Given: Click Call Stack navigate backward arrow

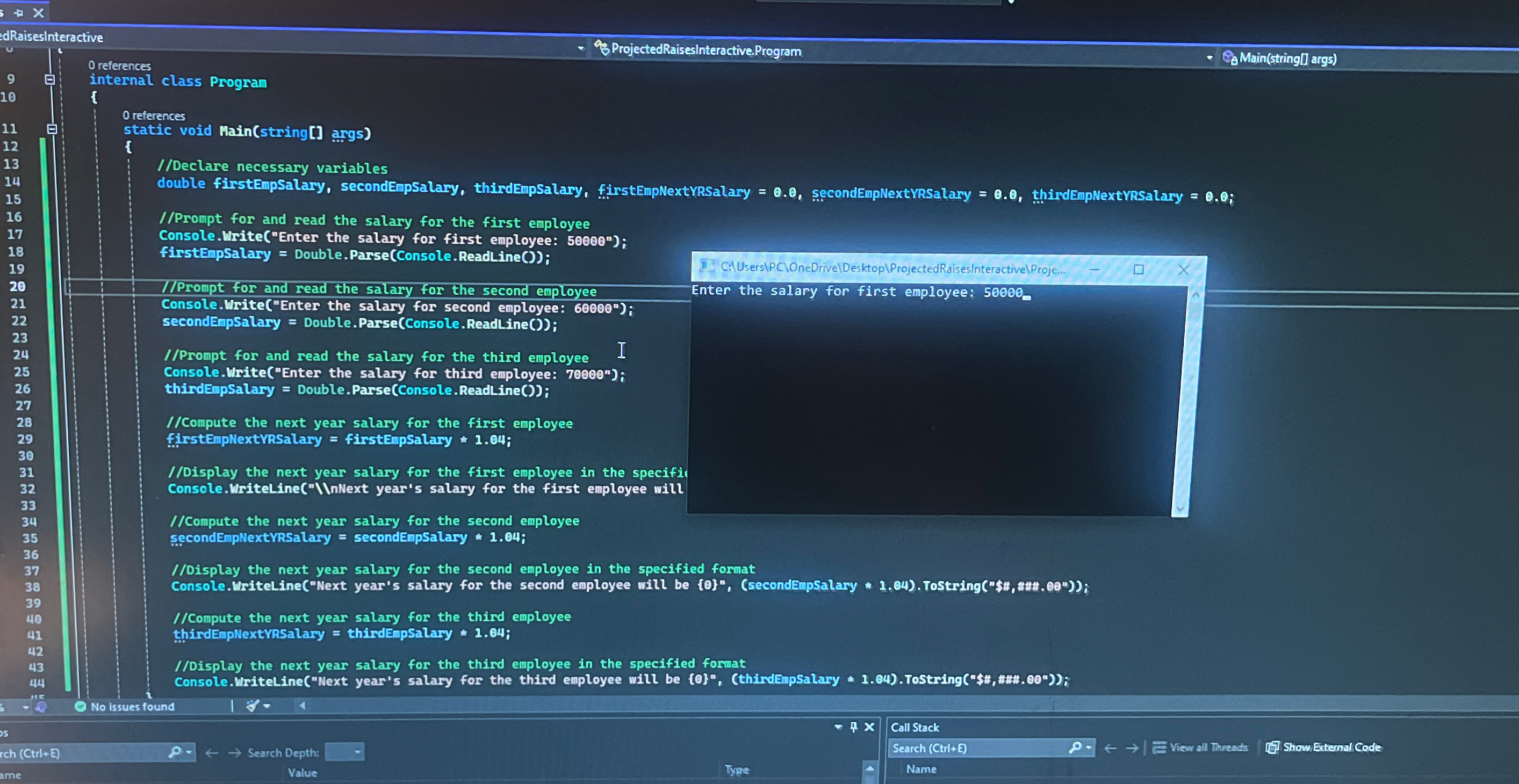Looking at the screenshot, I should pyautogui.click(x=1110, y=748).
